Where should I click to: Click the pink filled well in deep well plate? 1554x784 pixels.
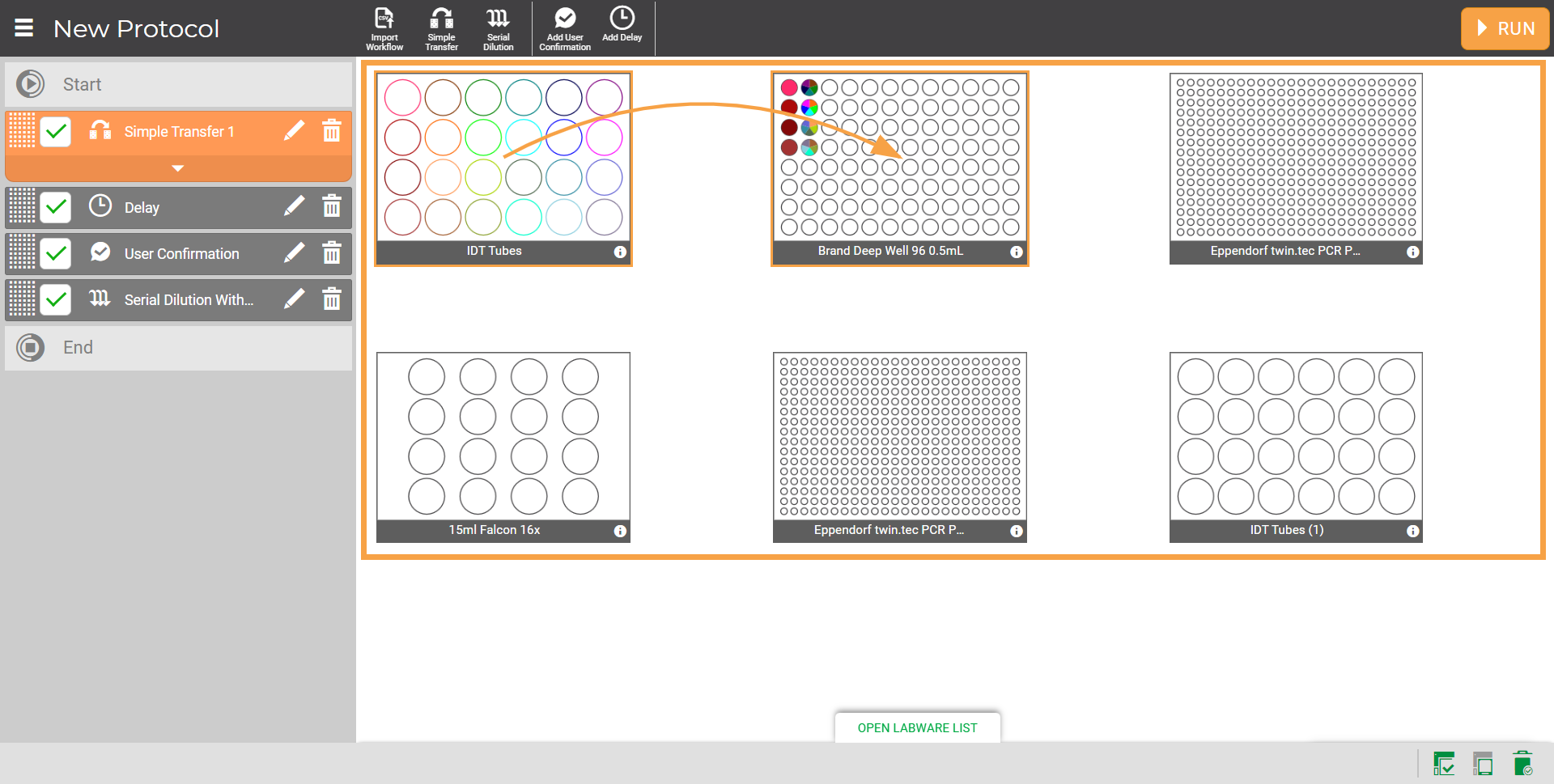(x=789, y=87)
